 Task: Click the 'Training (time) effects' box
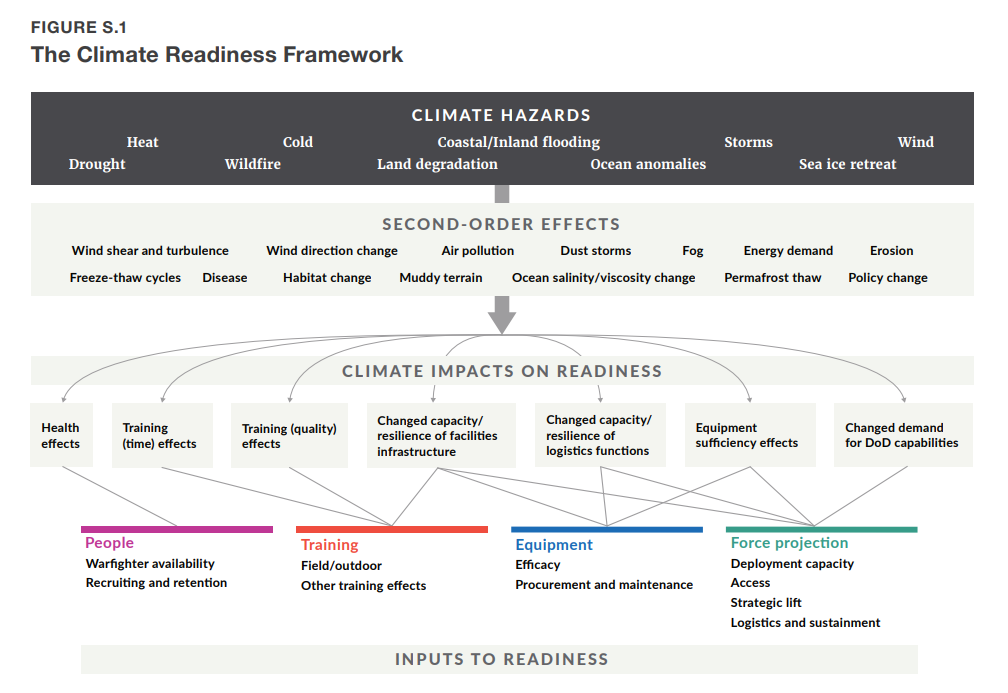coord(162,435)
